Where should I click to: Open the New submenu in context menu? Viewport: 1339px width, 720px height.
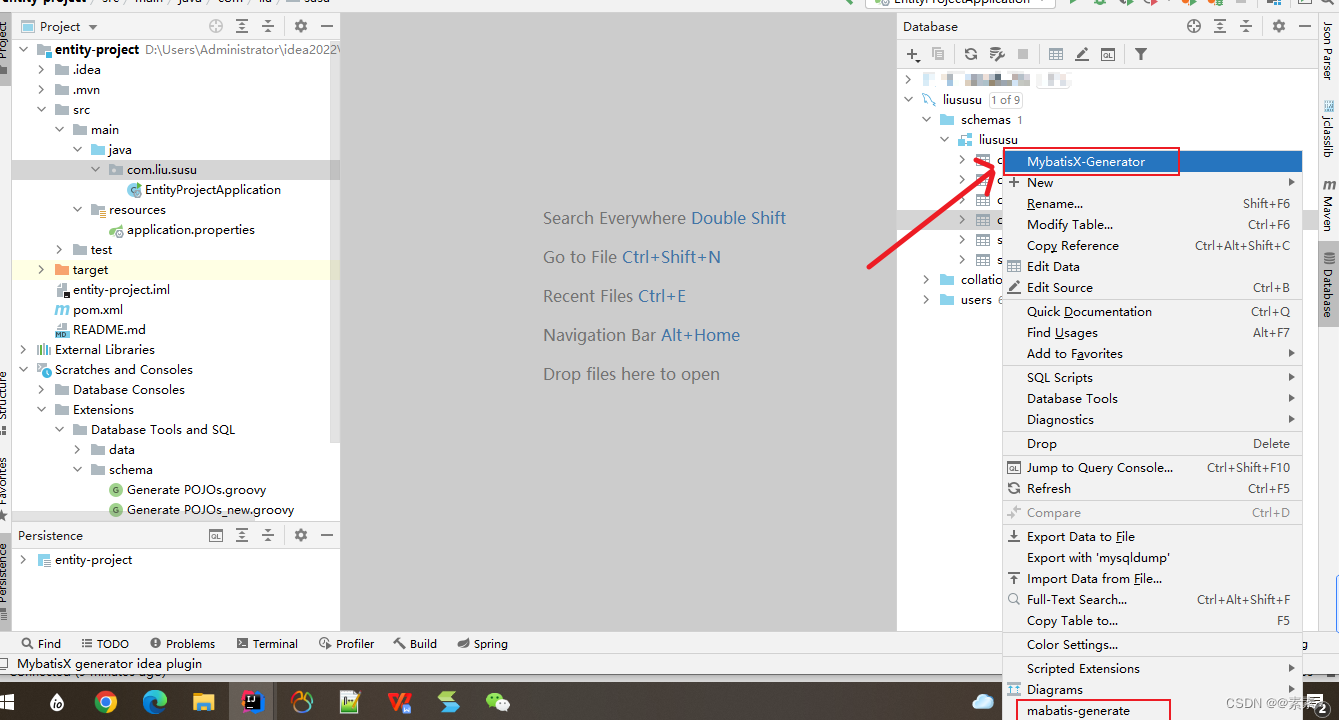(1153, 183)
